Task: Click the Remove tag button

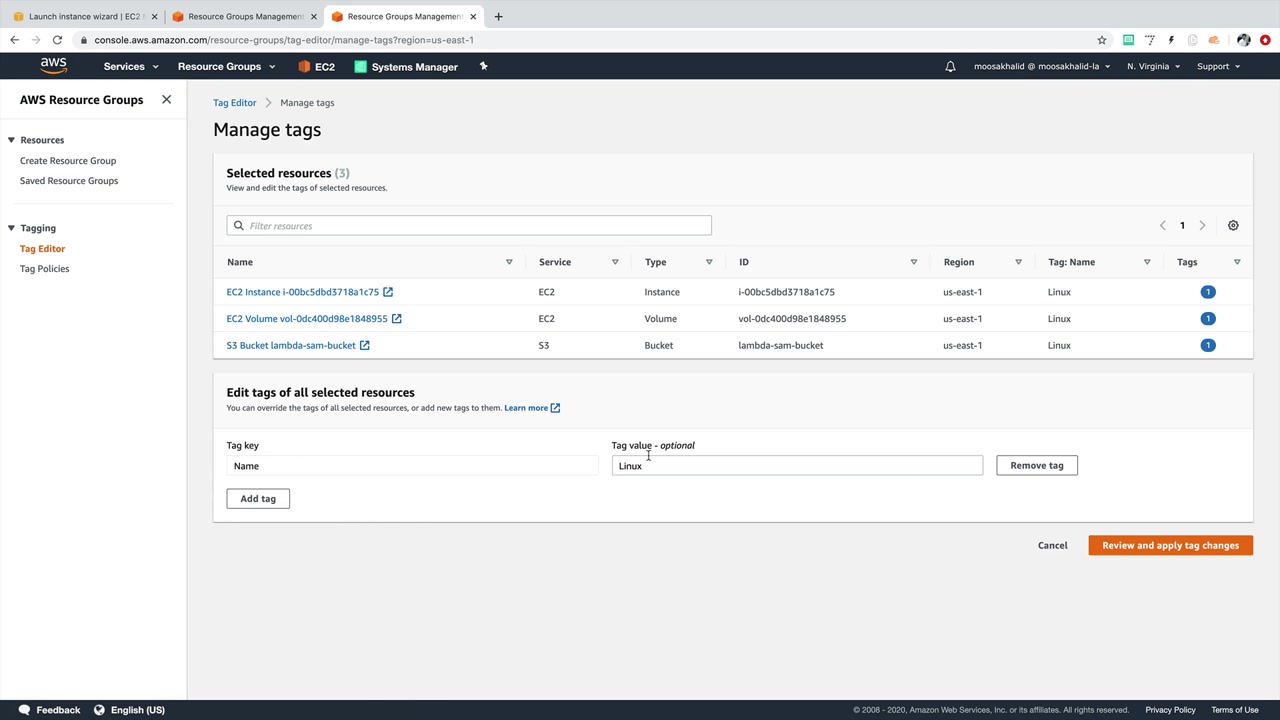Action: pyautogui.click(x=1037, y=465)
